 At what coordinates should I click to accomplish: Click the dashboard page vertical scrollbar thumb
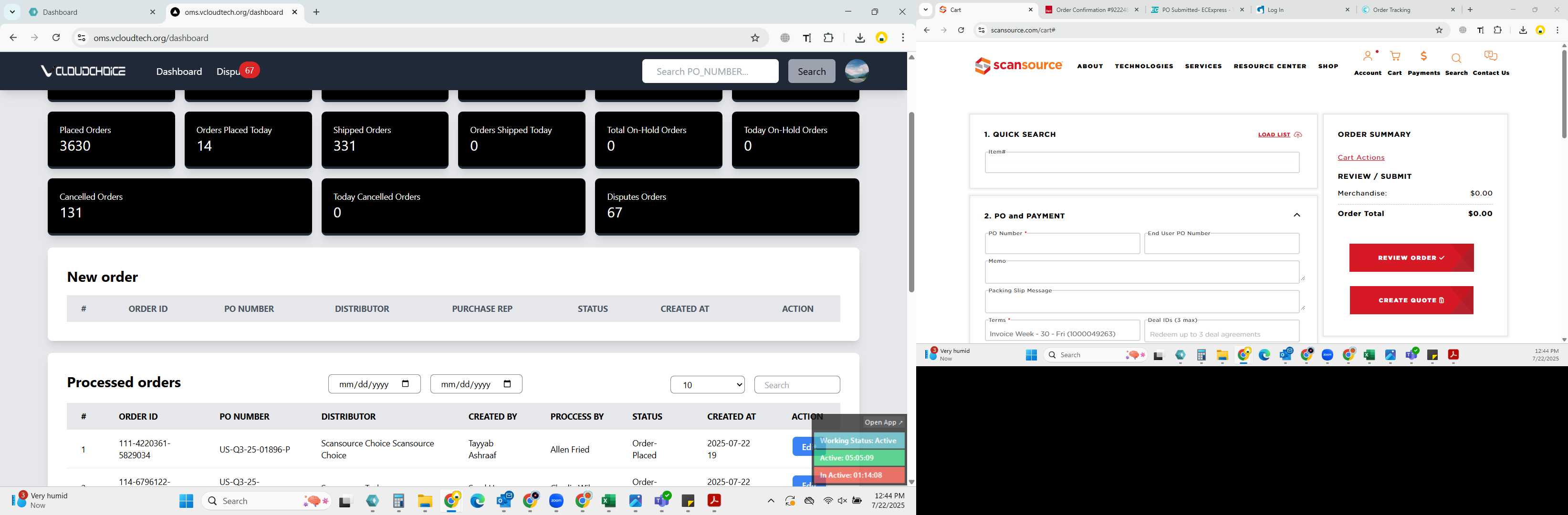pos(911,203)
